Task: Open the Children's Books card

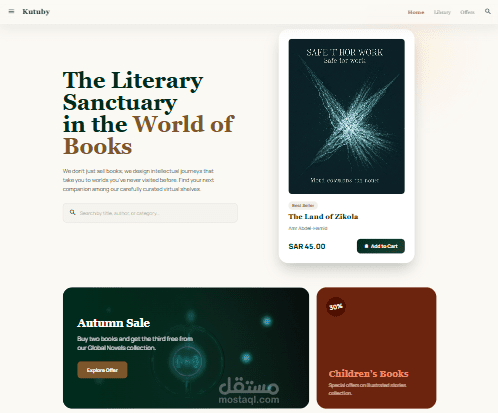Action: click(376, 348)
